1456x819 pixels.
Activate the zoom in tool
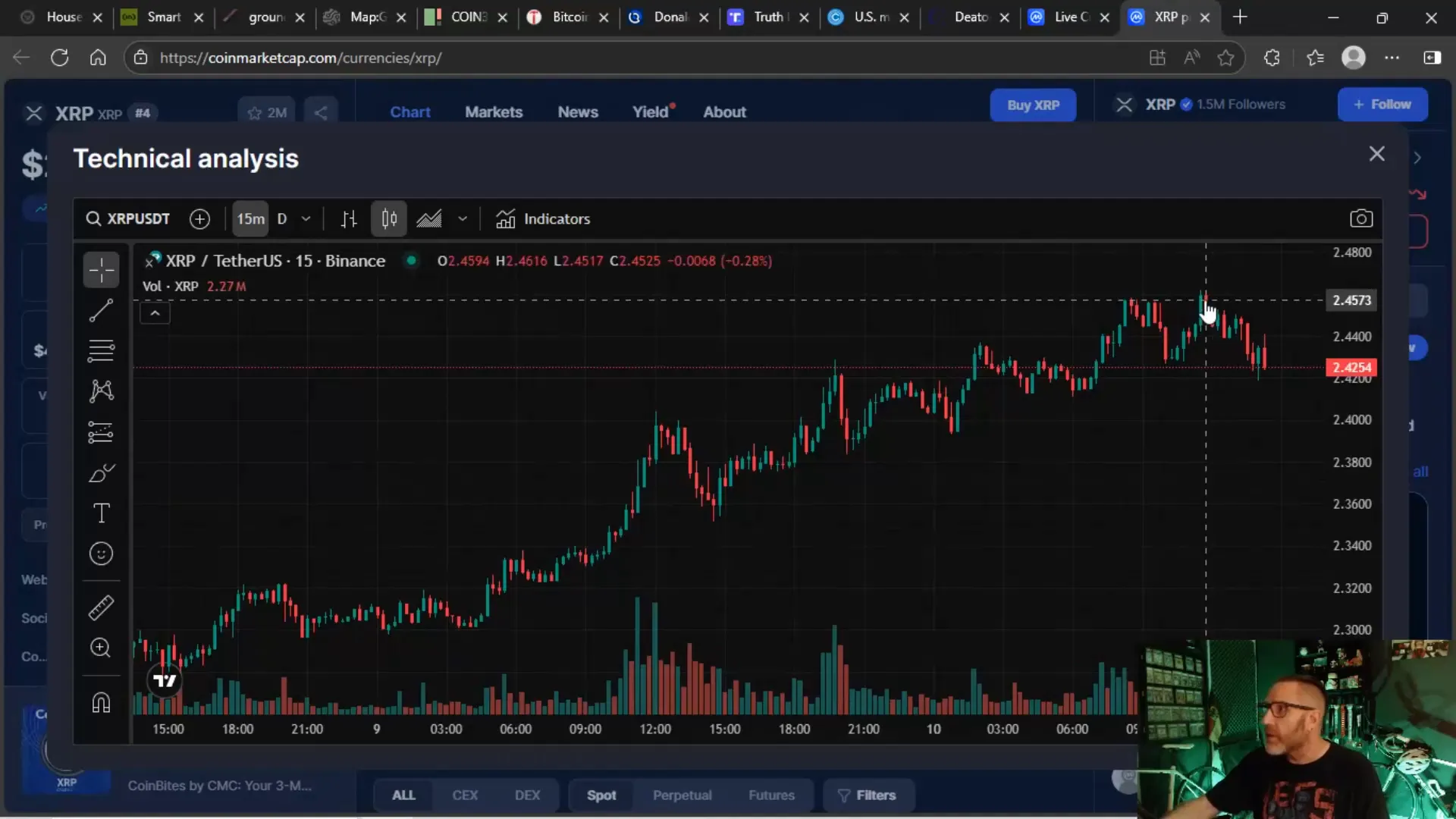click(101, 648)
